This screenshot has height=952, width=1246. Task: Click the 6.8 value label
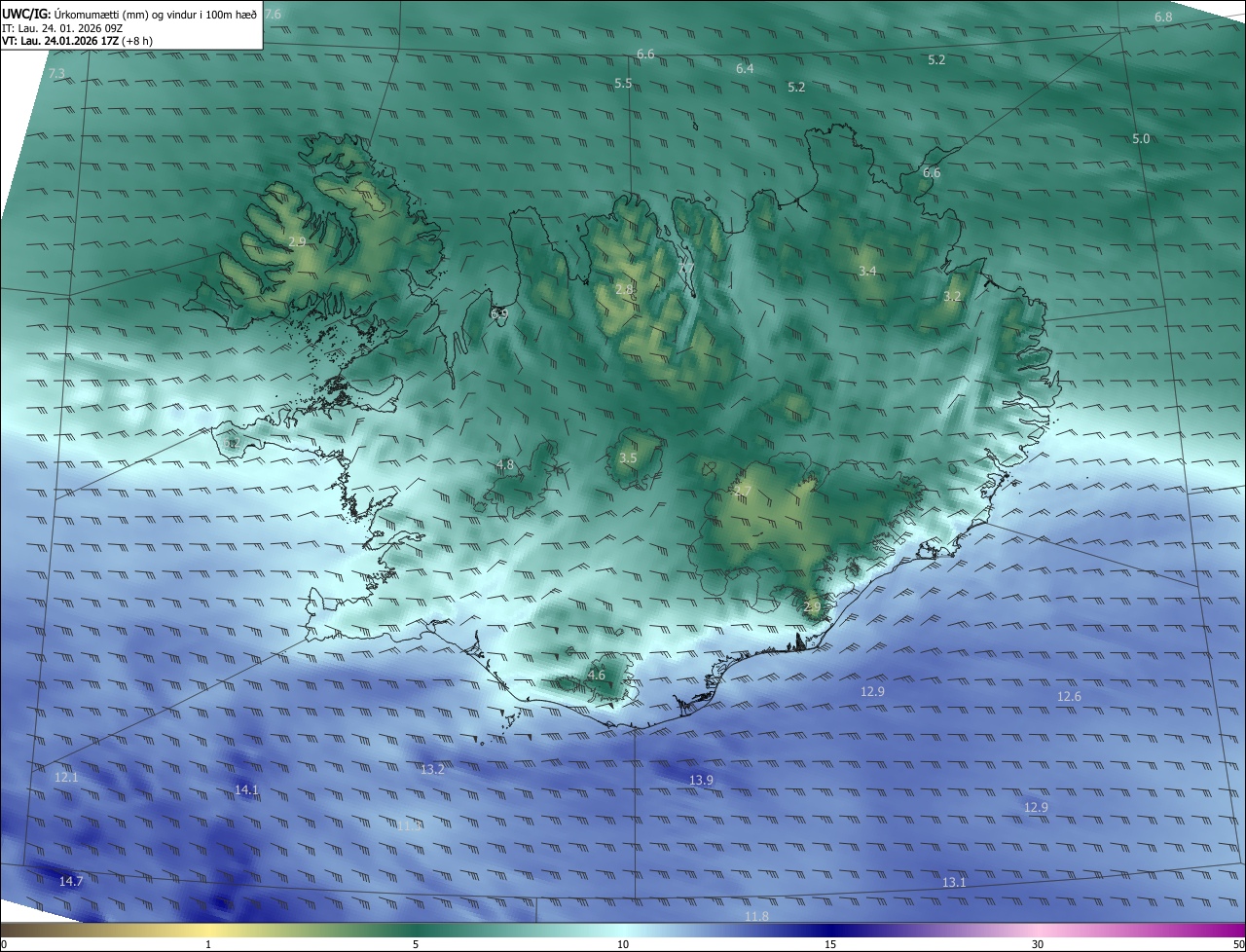click(x=1163, y=18)
